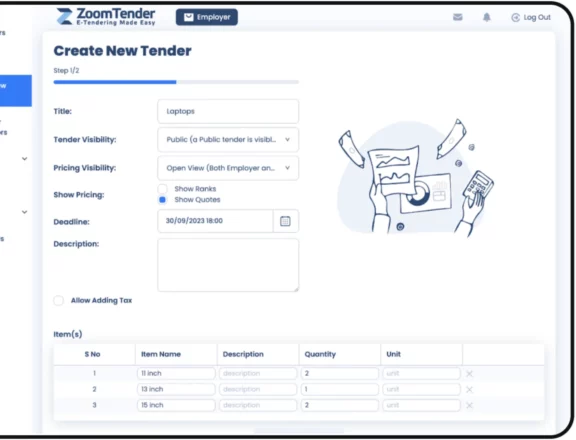Remove item row 1 with X icon
Image resolution: width=576 pixels, height=440 pixels.
pos(469,374)
